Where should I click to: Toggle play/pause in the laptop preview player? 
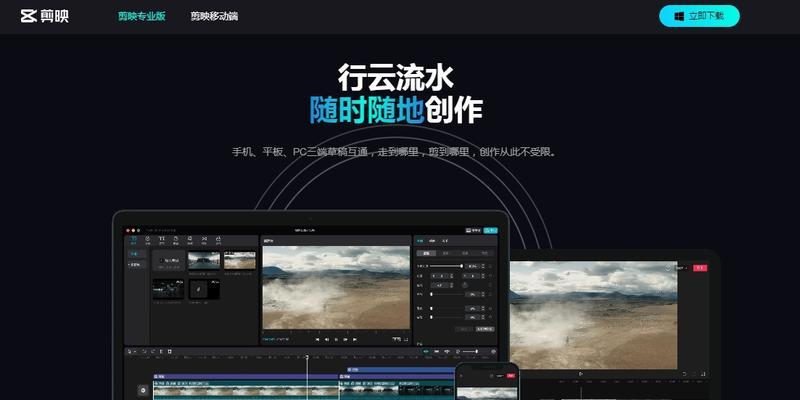(x=336, y=339)
